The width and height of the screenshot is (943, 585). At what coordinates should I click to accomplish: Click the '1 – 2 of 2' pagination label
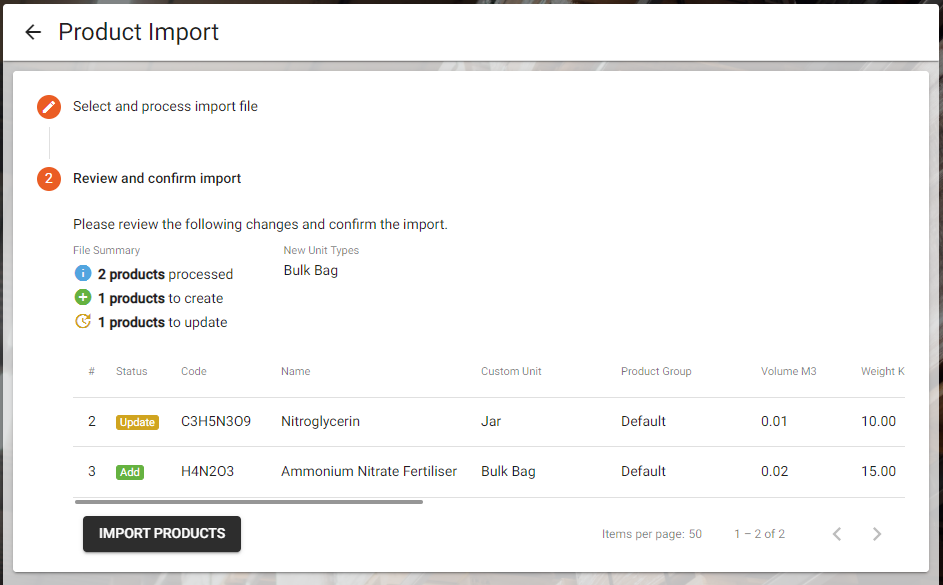point(759,534)
